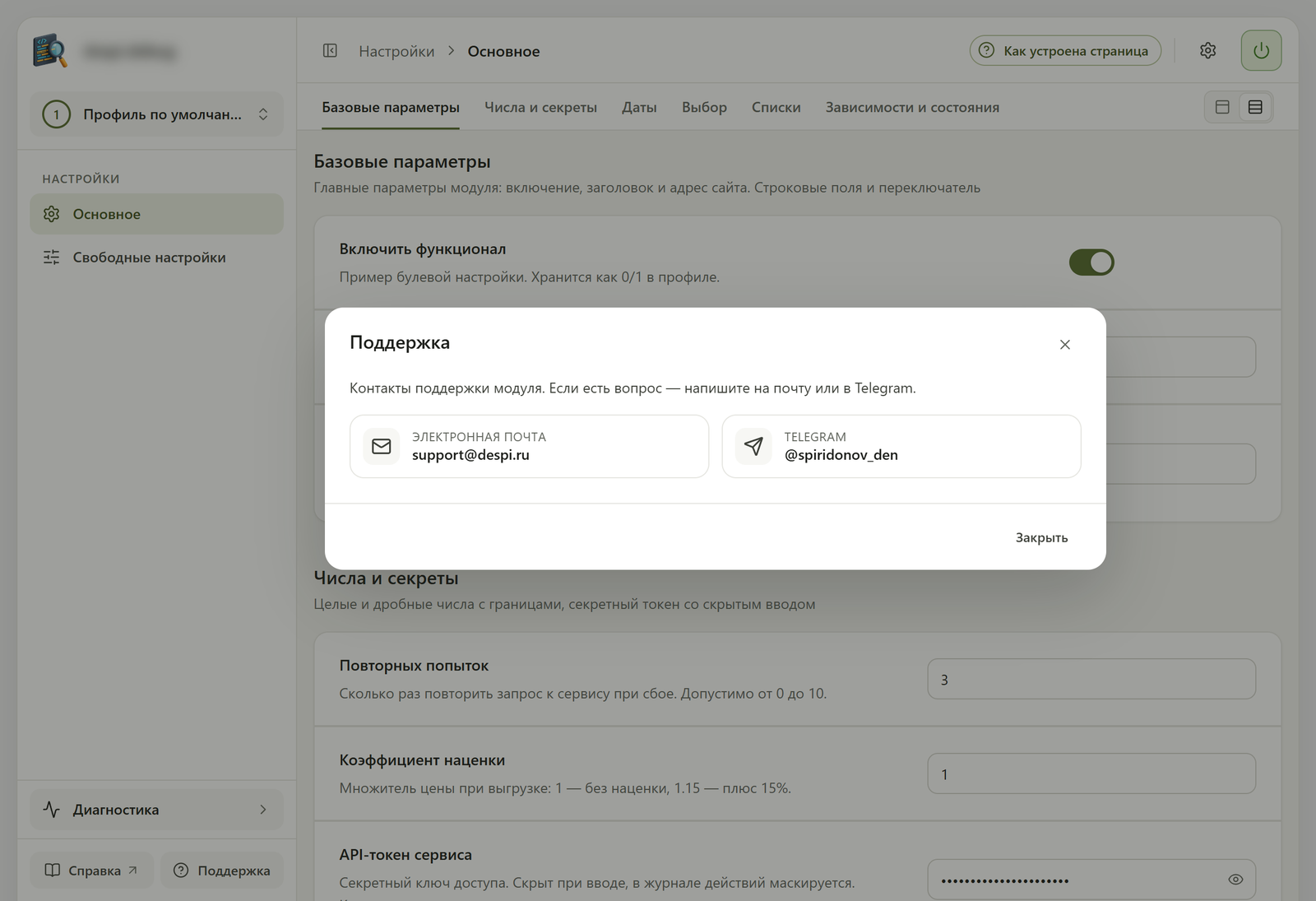Click the Основное breadcrumb text
This screenshot has width=1316, height=901.
click(x=503, y=51)
